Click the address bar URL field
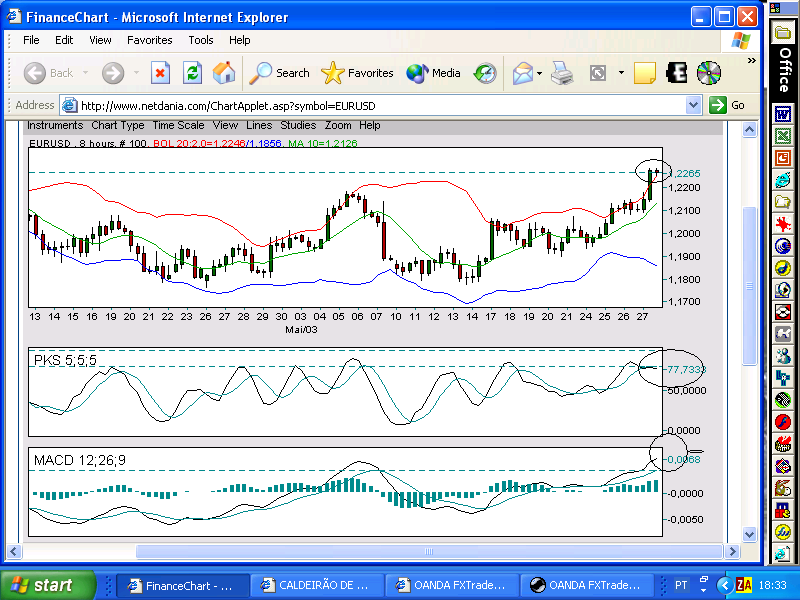This screenshot has width=800, height=600. (380, 105)
